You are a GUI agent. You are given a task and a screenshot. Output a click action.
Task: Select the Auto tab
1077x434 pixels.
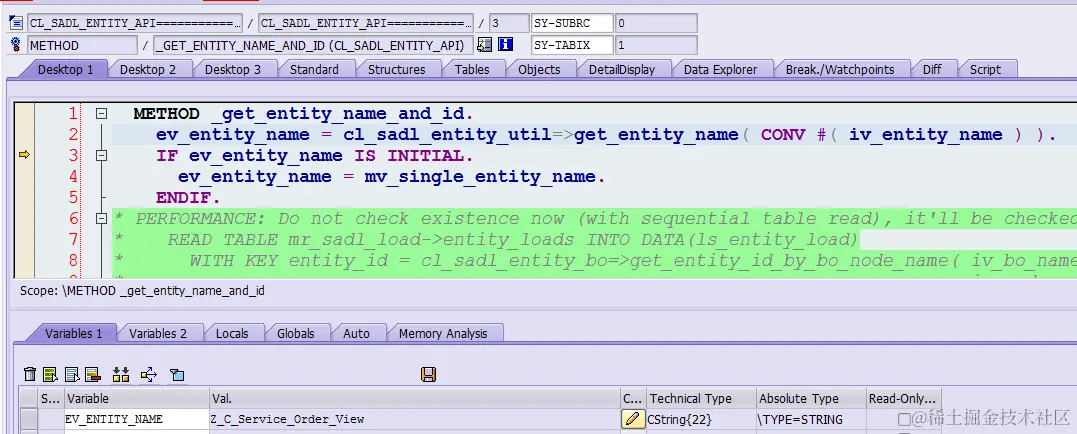tap(356, 333)
